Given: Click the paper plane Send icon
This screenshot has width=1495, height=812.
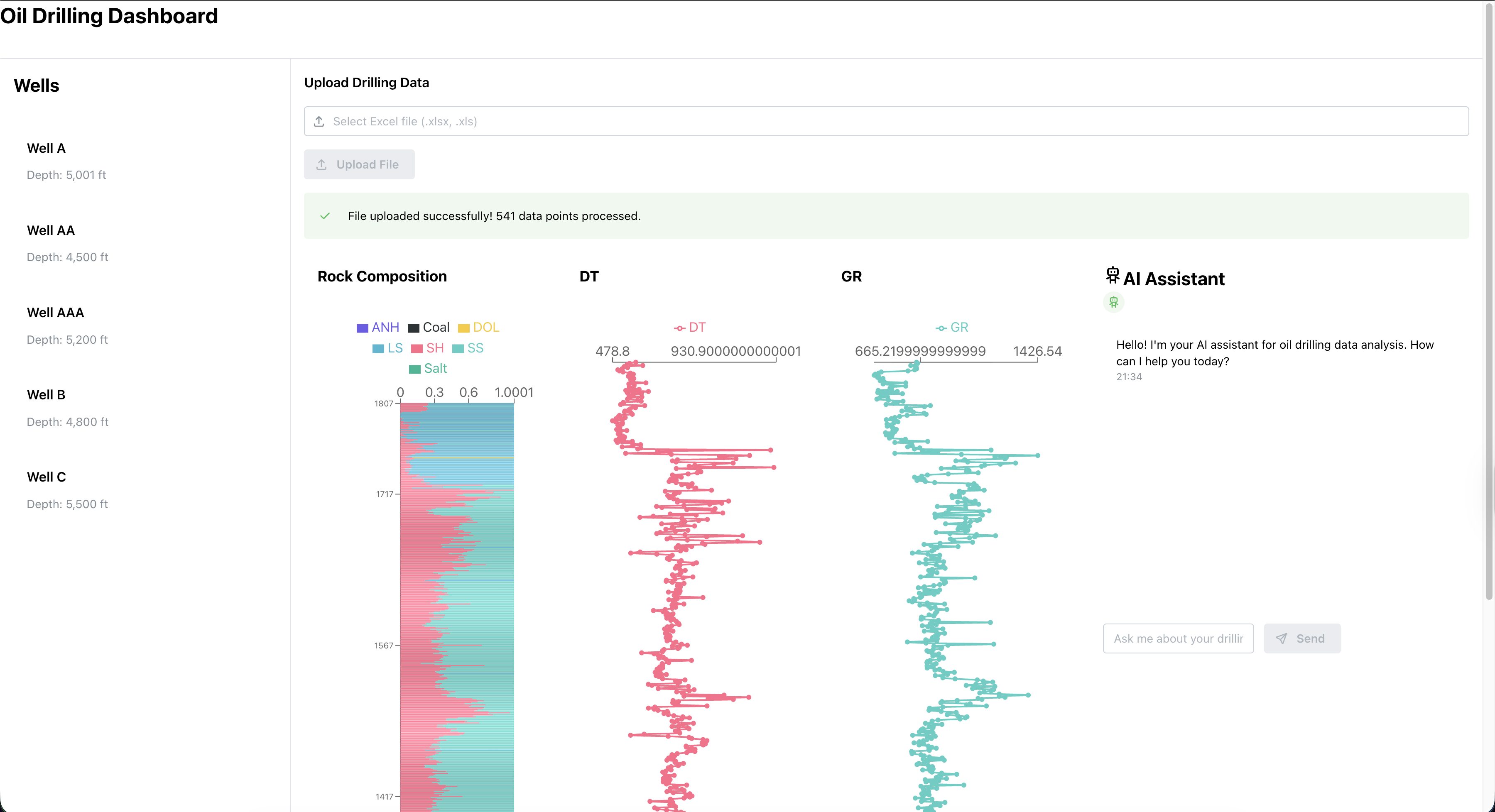Looking at the screenshot, I should (x=1282, y=638).
